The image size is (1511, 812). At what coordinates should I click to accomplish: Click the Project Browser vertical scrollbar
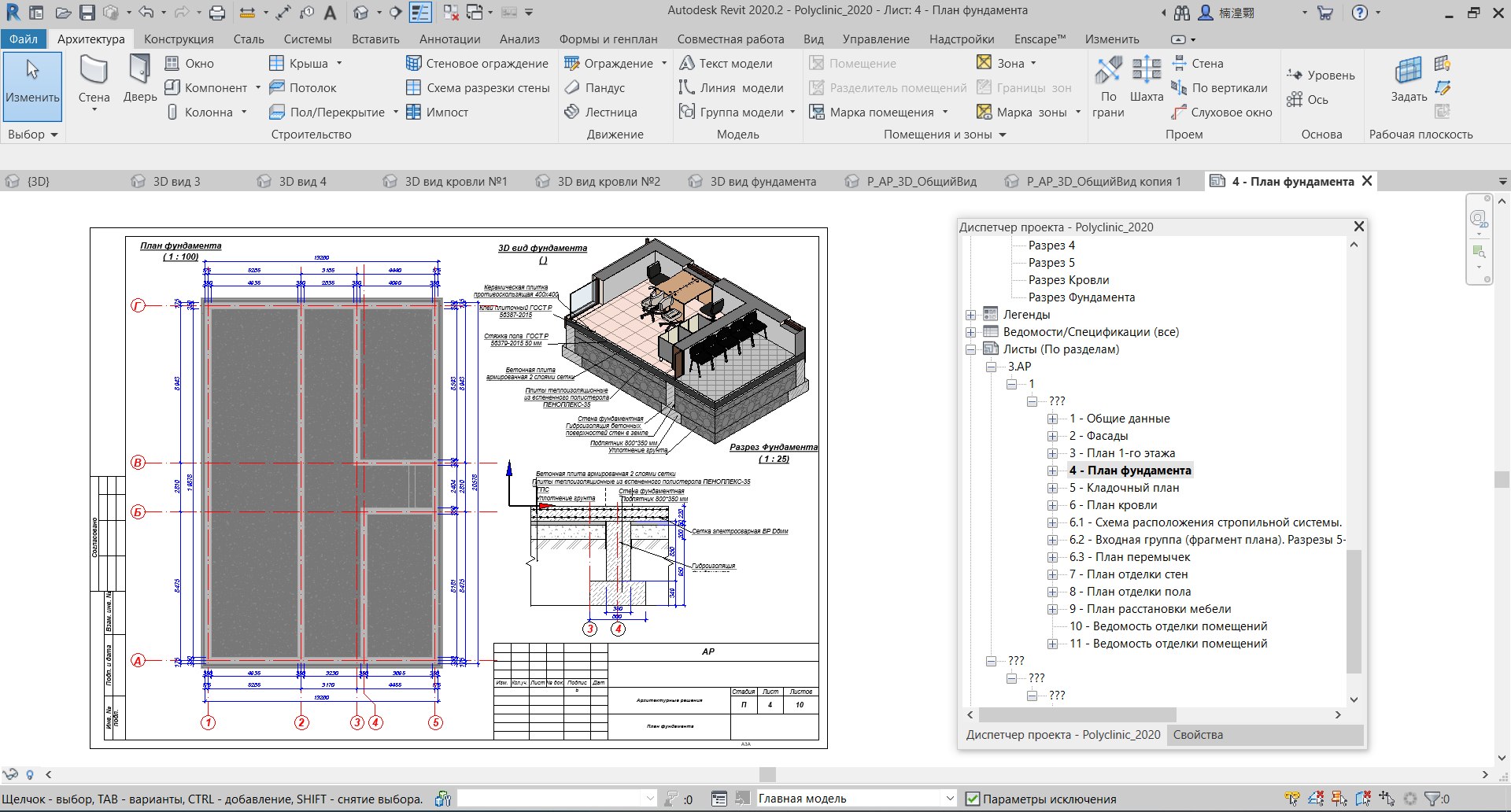click(1354, 610)
